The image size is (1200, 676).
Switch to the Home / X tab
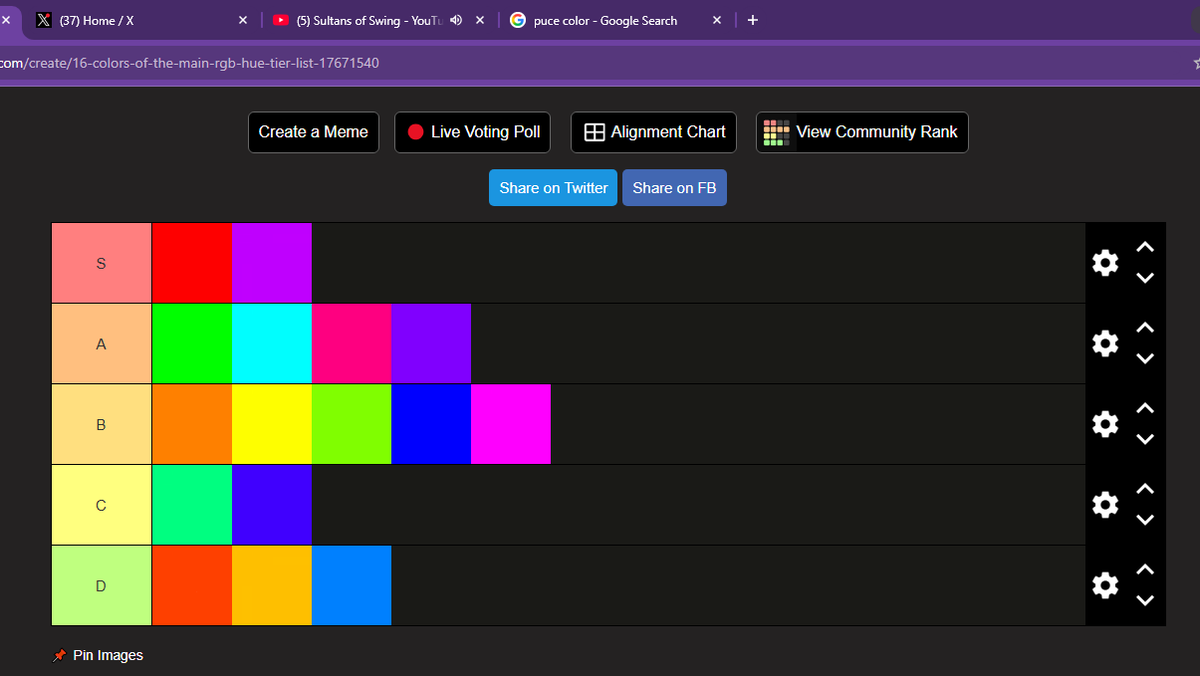[140, 20]
